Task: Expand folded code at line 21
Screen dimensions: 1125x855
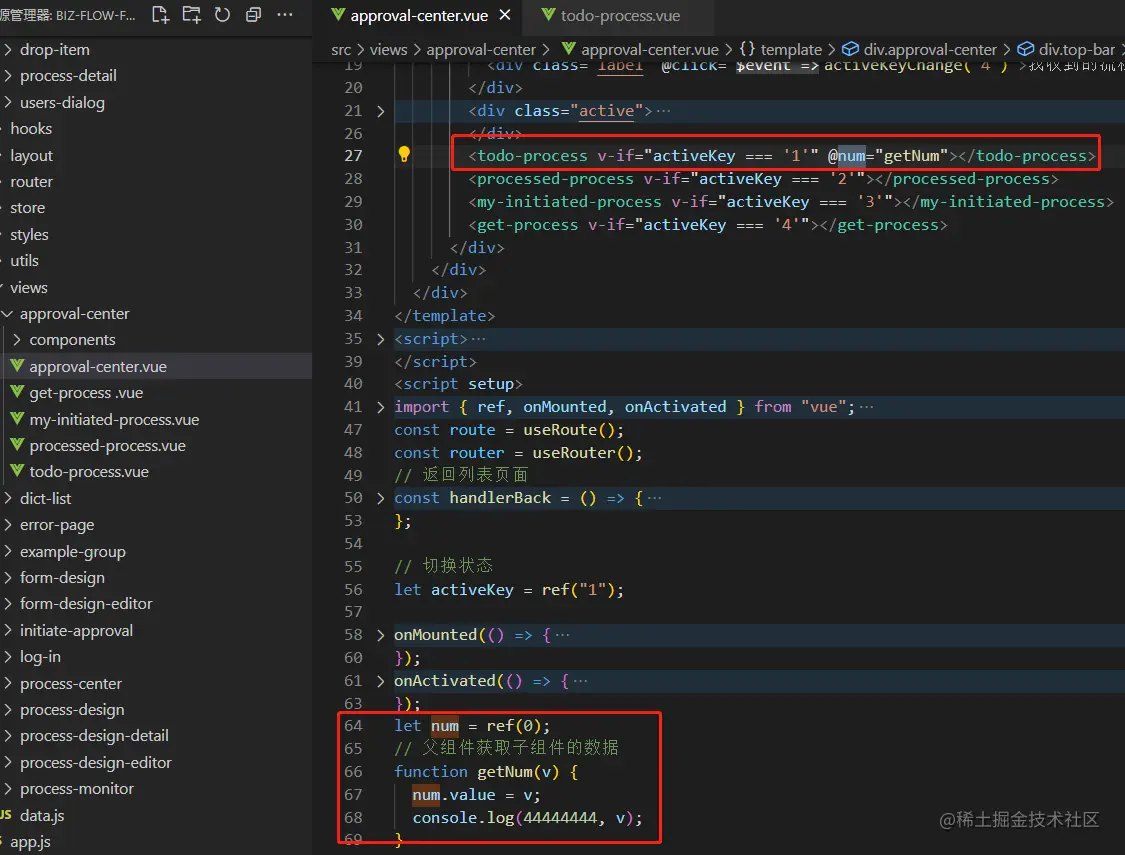Action: coord(380,111)
